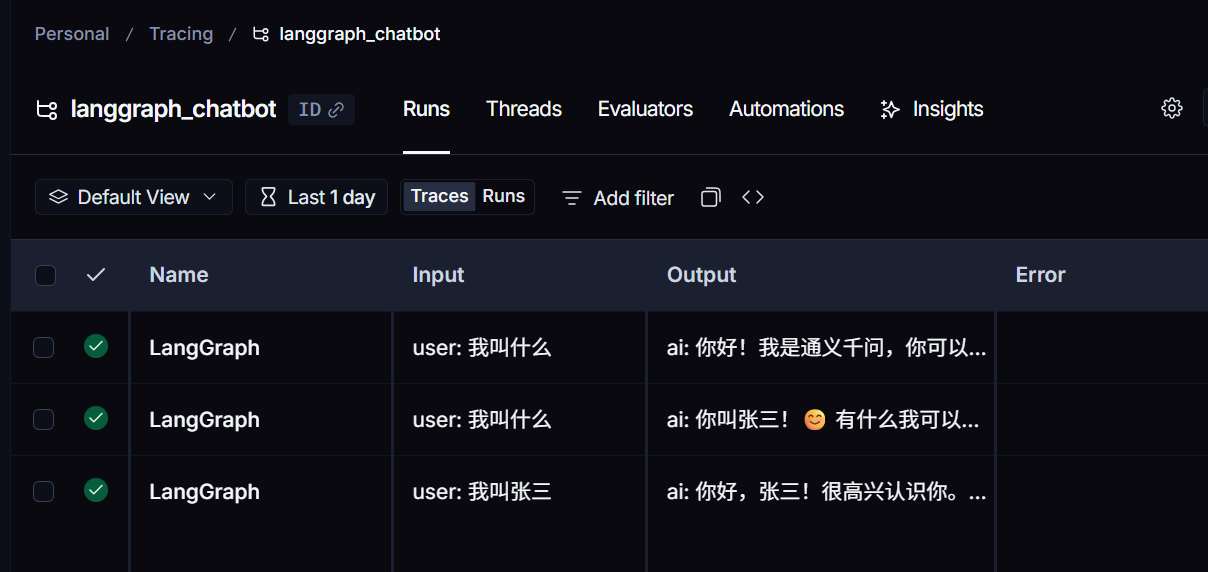The width and height of the screenshot is (1208, 572).
Task: Select checkbox of the 我叫张三 input row
Action: pyautogui.click(x=43, y=491)
